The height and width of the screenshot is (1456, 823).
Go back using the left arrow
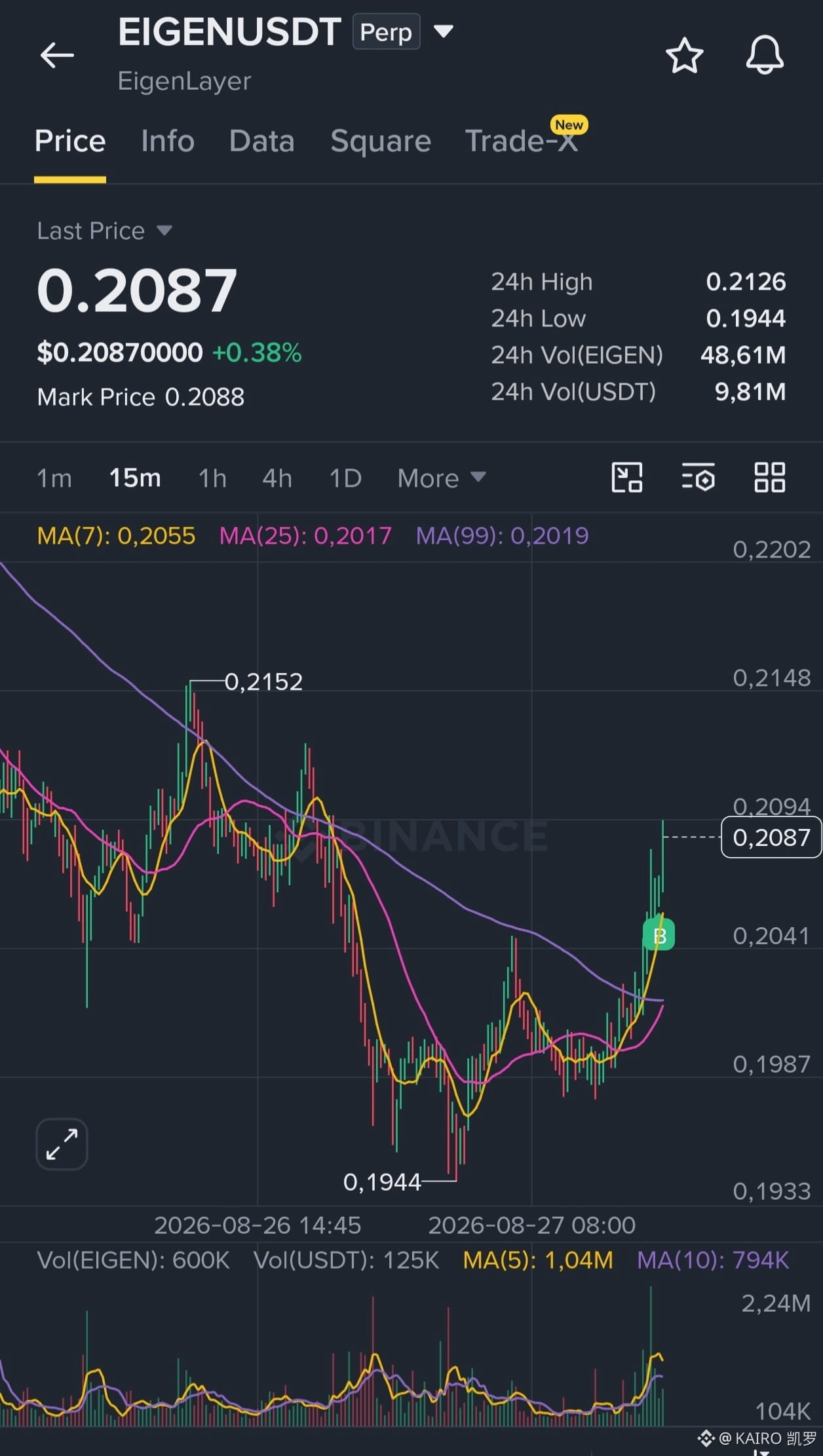tap(57, 55)
